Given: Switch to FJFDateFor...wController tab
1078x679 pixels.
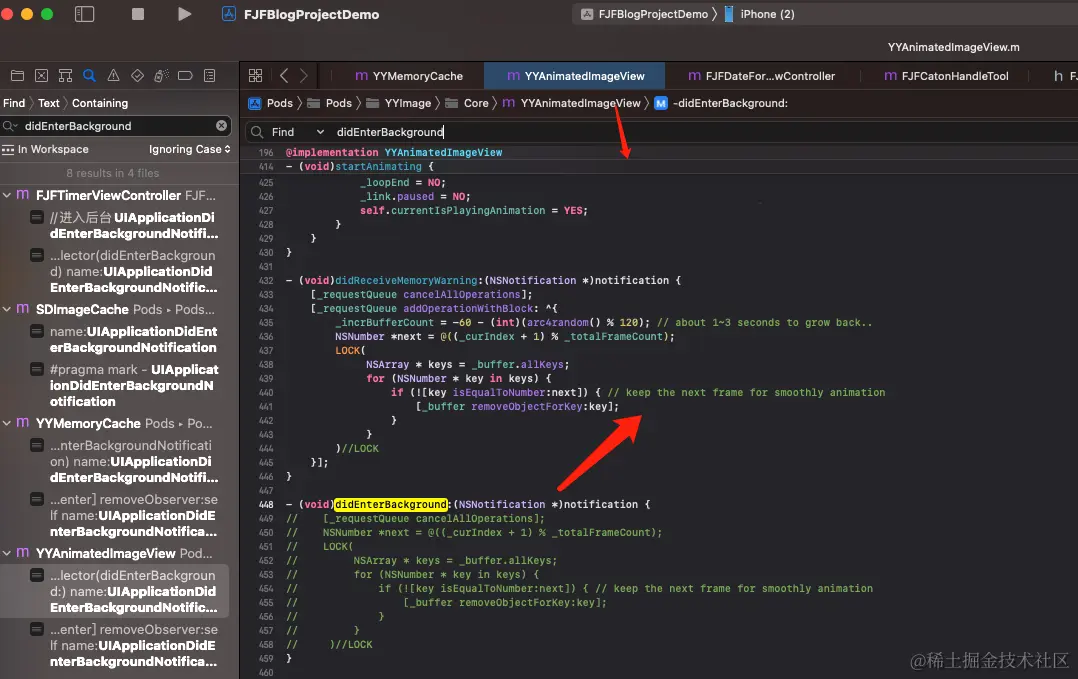Looking at the screenshot, I should [762, 76].
